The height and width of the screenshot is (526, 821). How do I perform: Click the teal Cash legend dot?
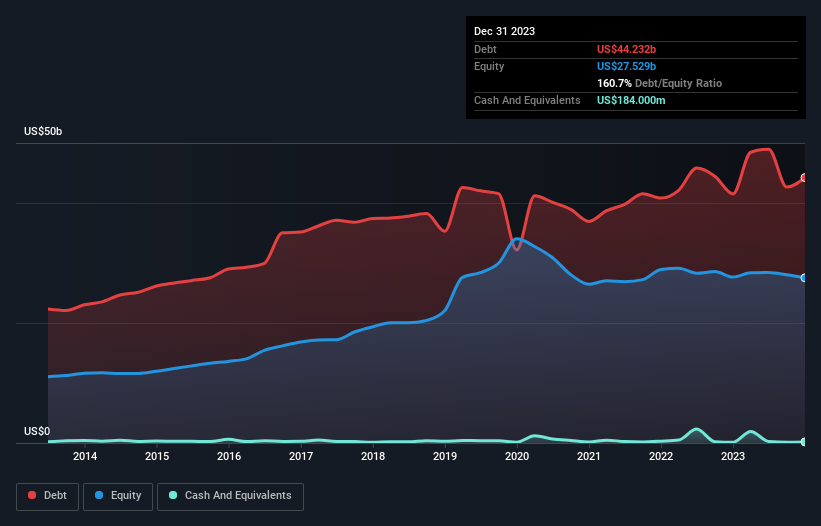(173, 495)
